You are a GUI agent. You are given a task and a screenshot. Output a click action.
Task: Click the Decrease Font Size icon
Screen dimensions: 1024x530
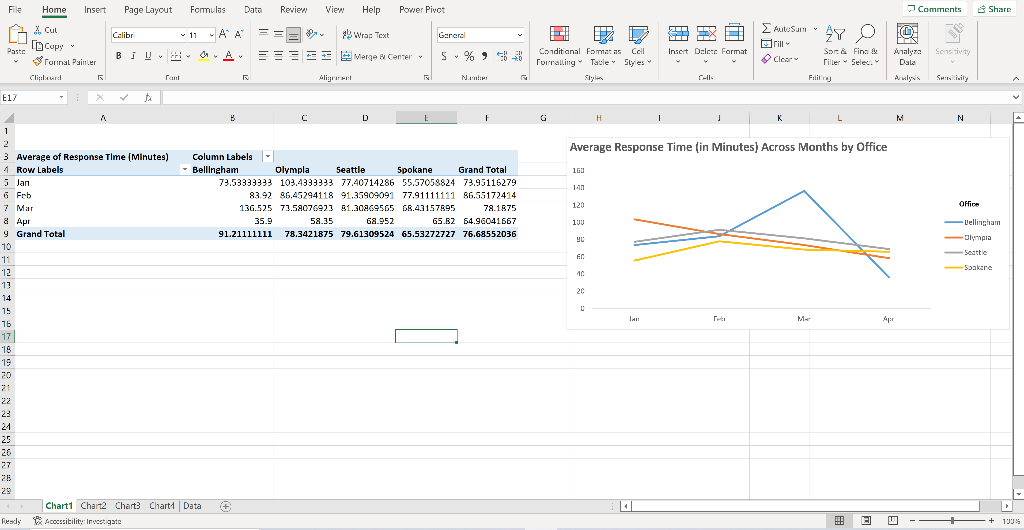tap(239, 35)
